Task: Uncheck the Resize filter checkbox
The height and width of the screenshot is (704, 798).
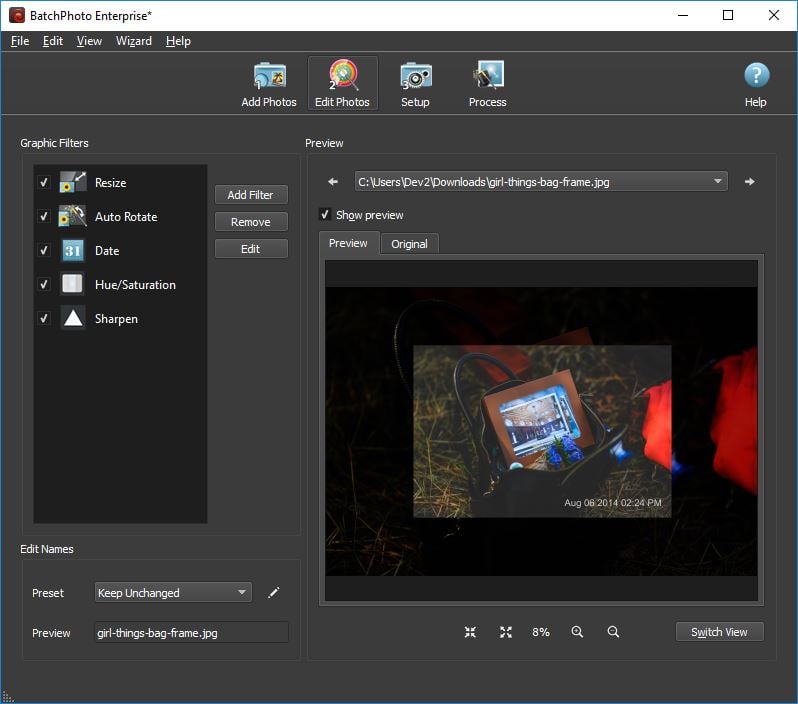Action: point(44,183)
